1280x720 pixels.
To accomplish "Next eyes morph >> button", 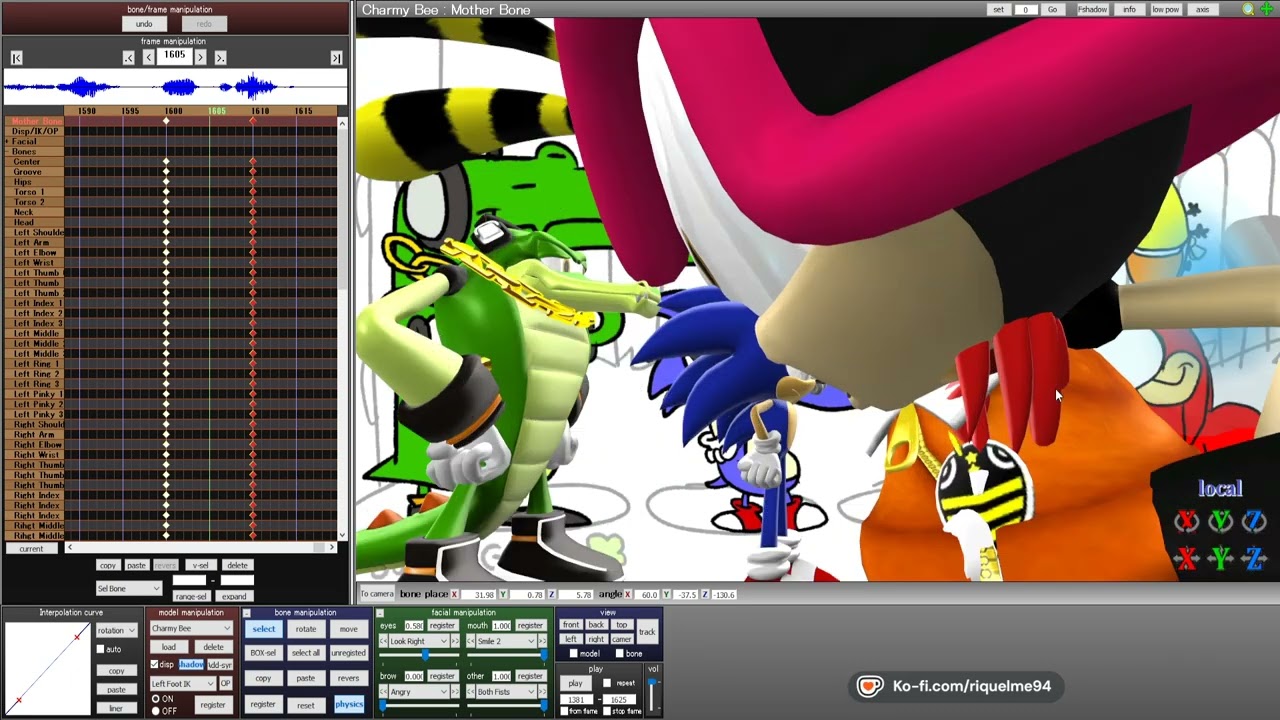I will coord(457,641).
